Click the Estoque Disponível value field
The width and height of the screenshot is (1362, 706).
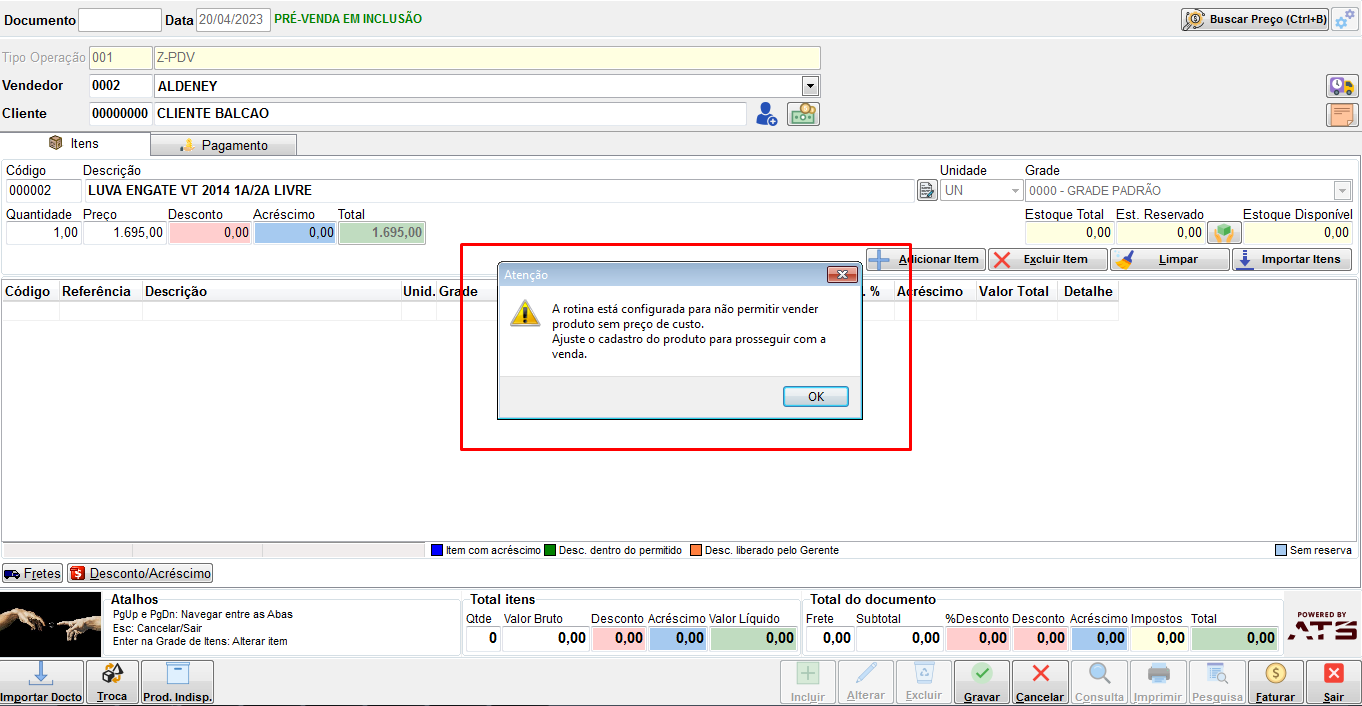tap(1298, 233)
